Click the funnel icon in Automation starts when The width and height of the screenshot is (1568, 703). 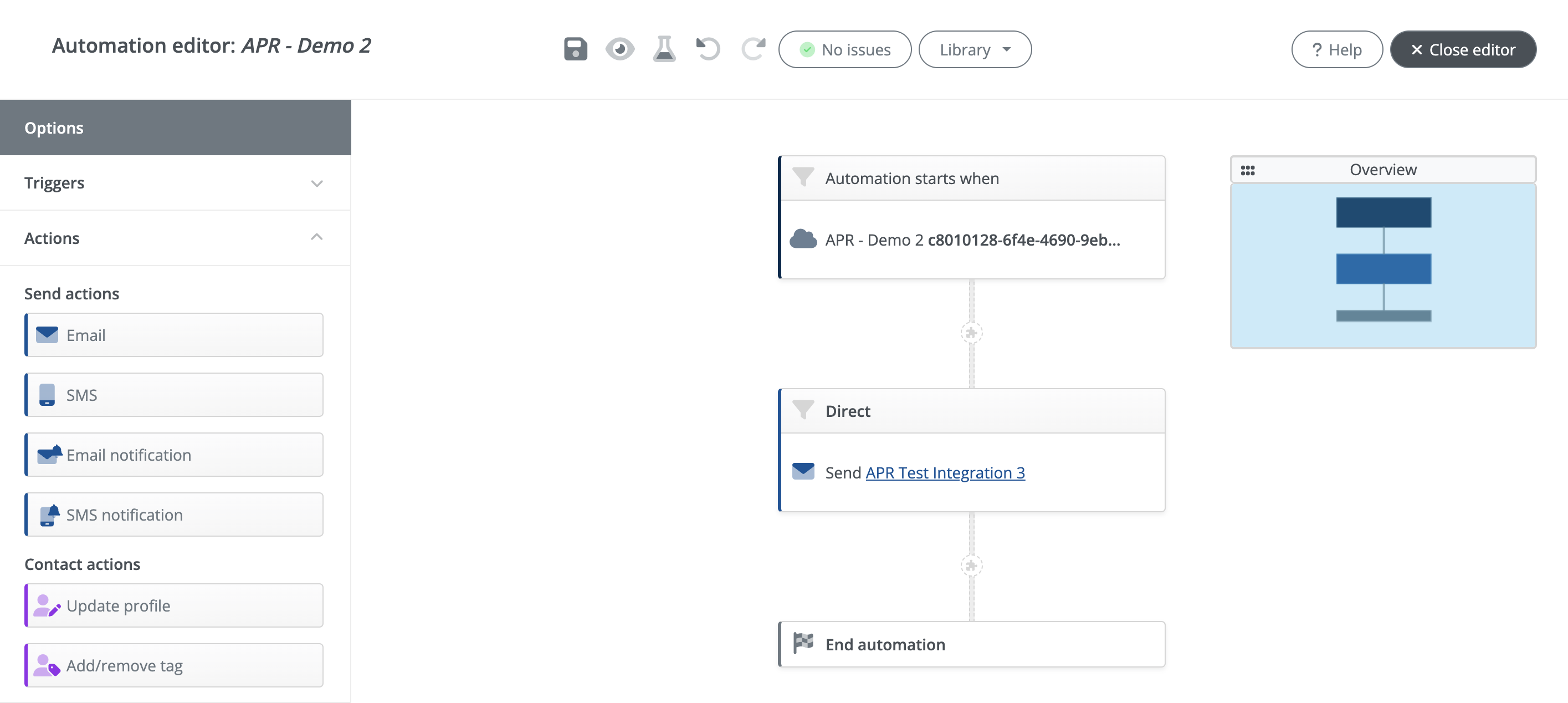tap(803, 177)
